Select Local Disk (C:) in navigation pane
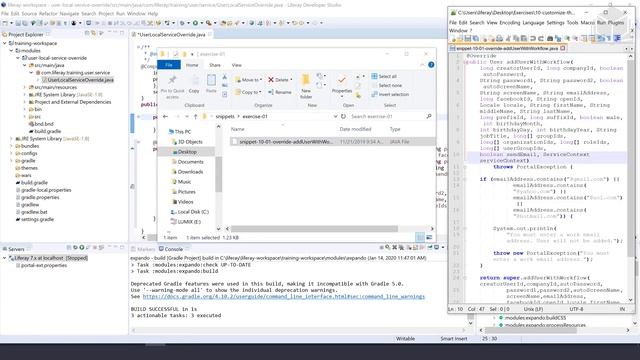The height and width of the screenshot is (360, 640). 193,212
